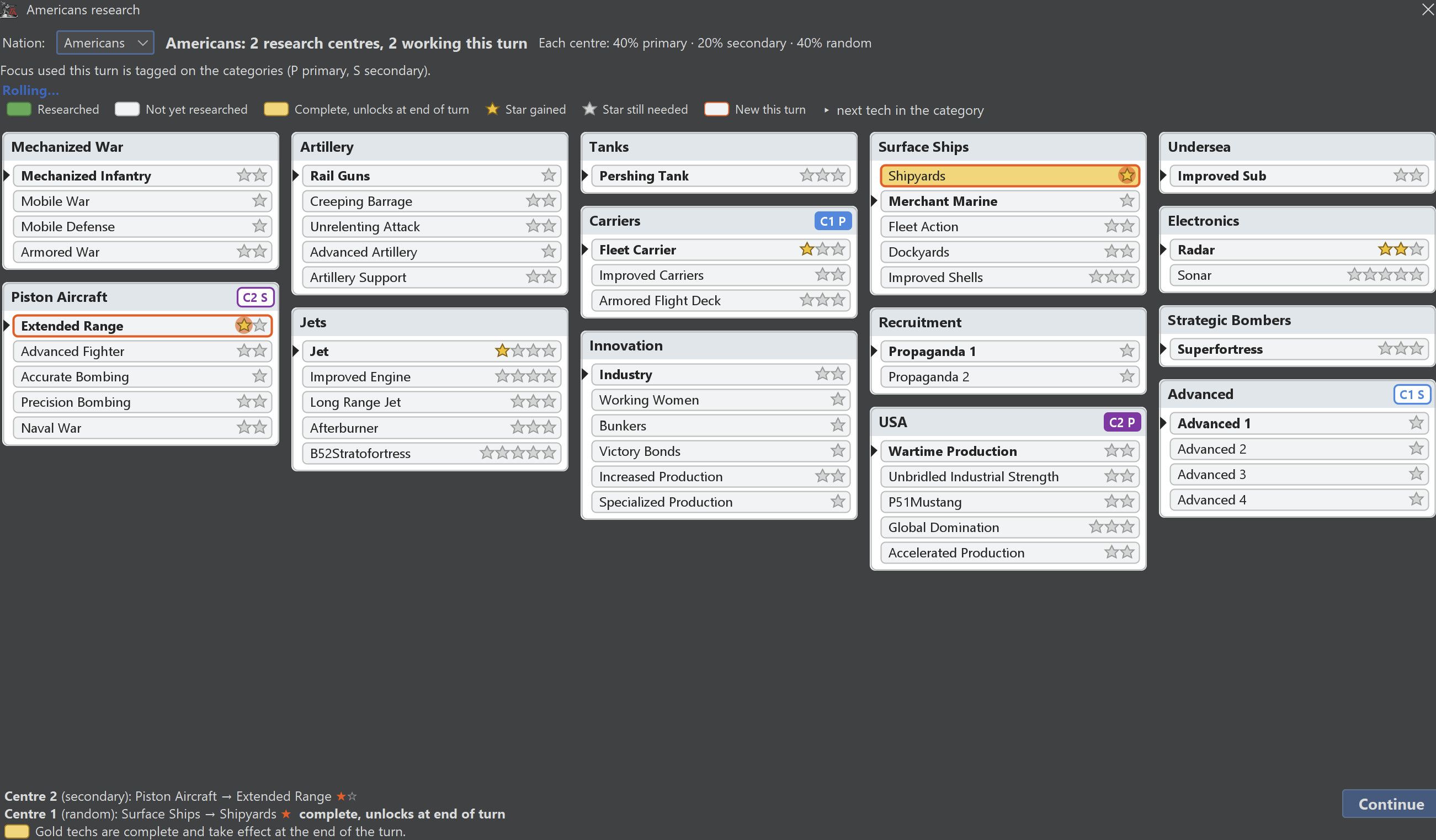
Task: Click the gold star on Fleet Carrier
Action: click(806, 249)
